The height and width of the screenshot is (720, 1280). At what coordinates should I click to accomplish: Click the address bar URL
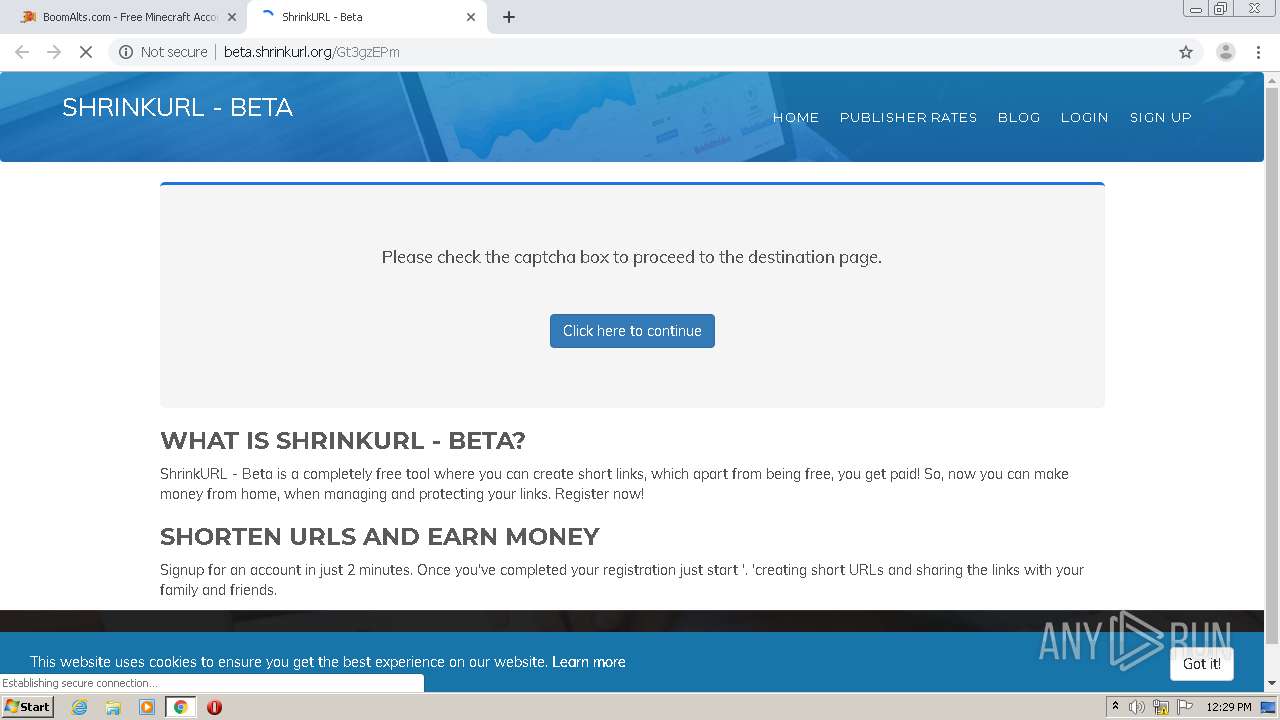(x=312, y=52)
